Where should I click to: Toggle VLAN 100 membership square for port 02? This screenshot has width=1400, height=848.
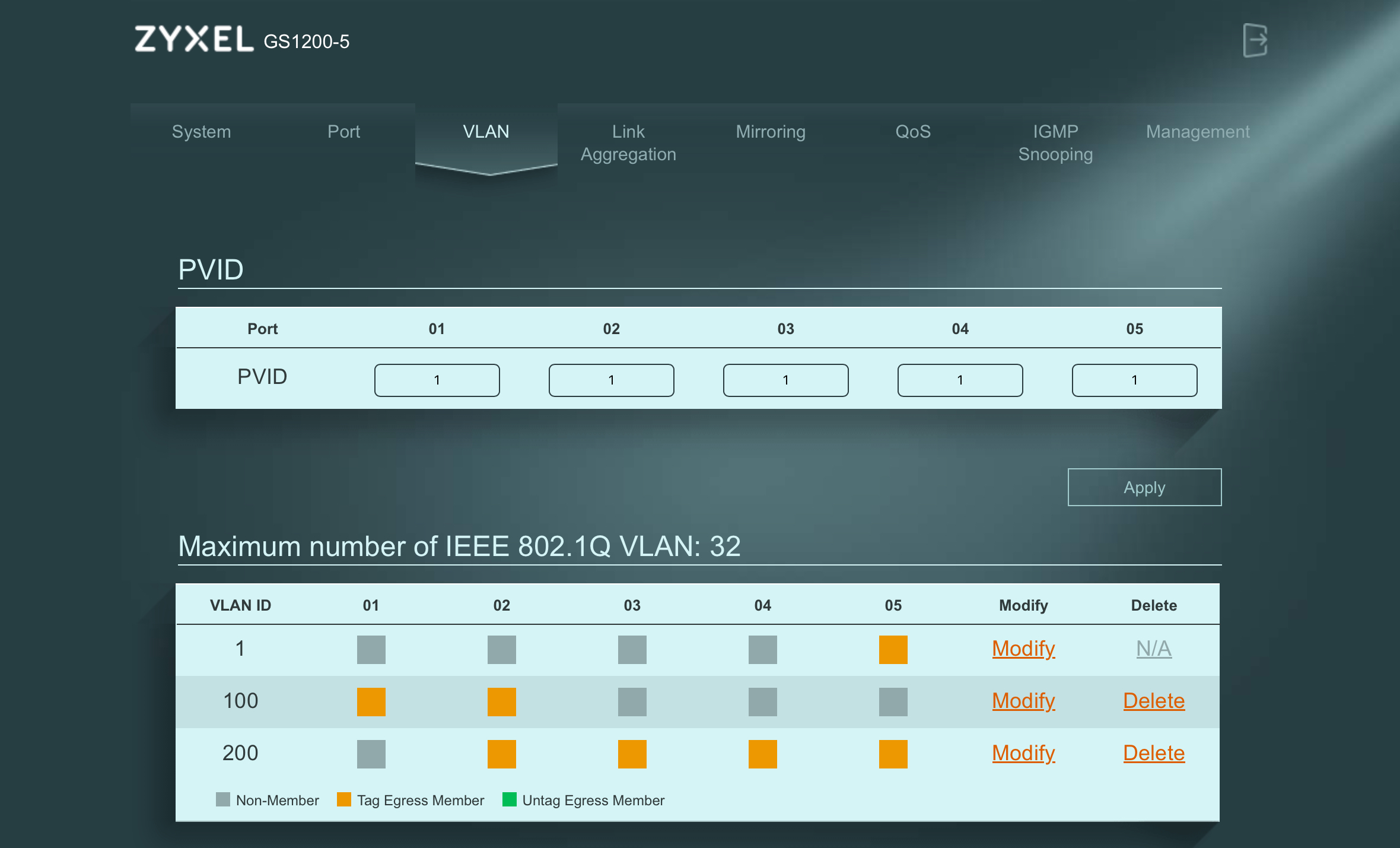tap(501, 701)
